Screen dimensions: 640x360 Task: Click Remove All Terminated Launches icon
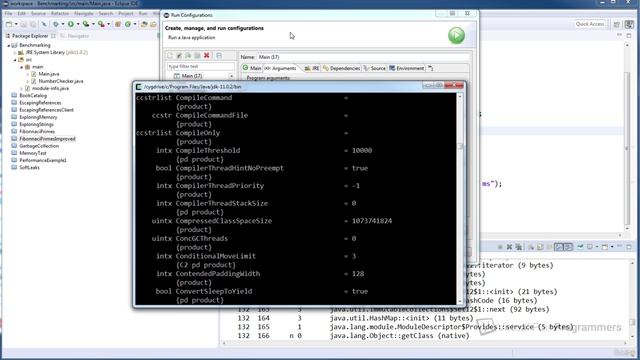518,247
